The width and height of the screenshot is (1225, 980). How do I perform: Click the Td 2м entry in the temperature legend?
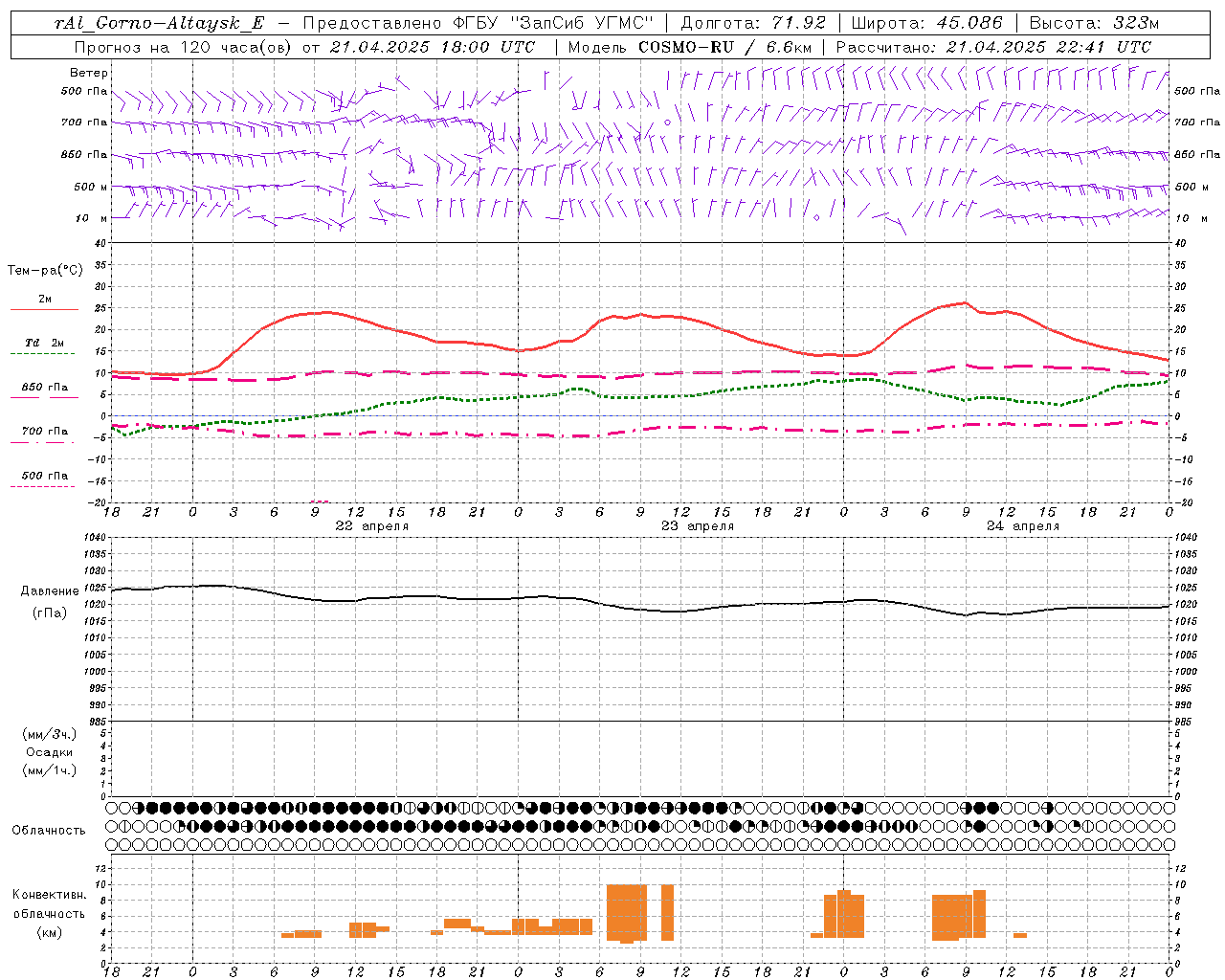point(45,343)
